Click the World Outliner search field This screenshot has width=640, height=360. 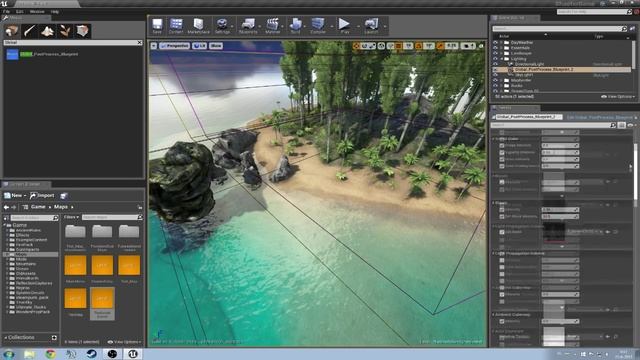click(559, 29)
